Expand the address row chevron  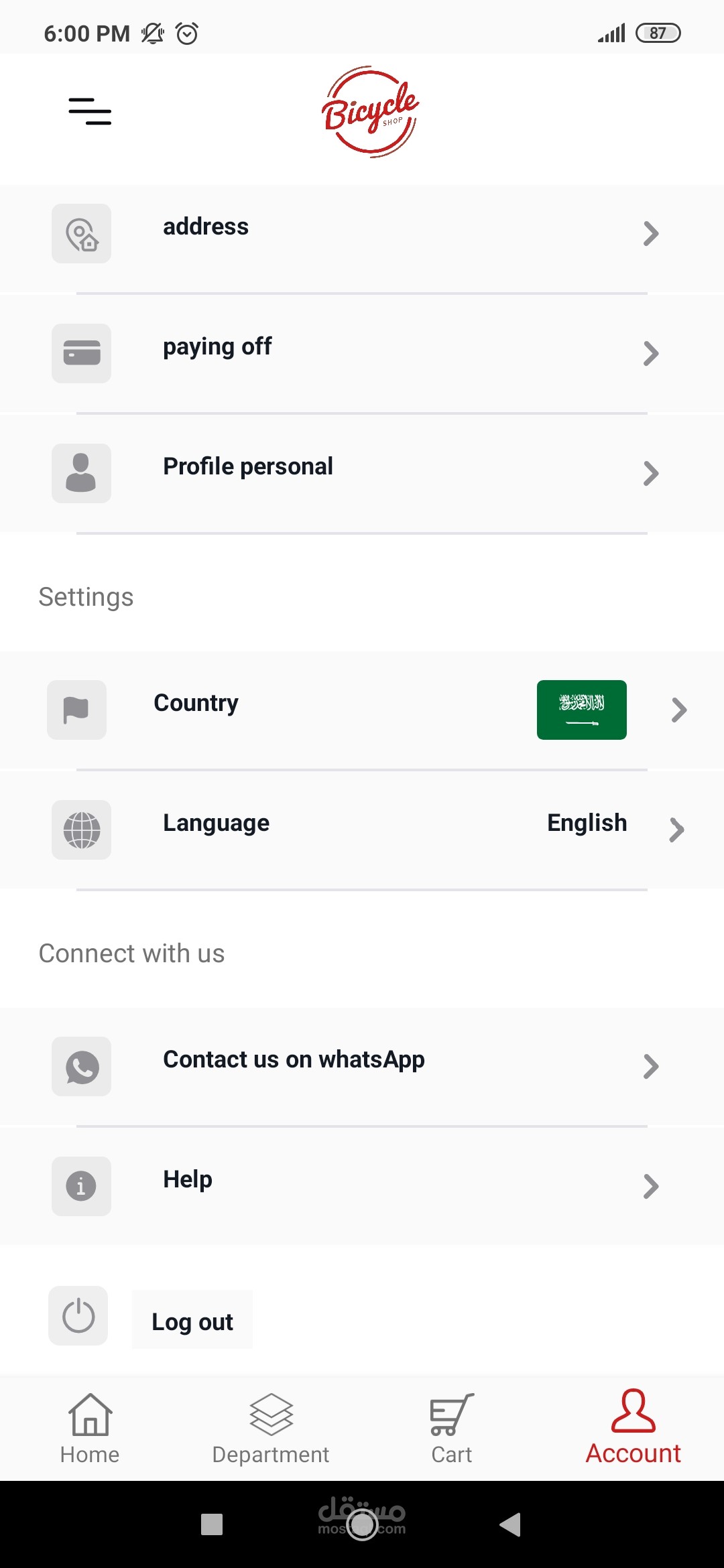tap(650, 234)
